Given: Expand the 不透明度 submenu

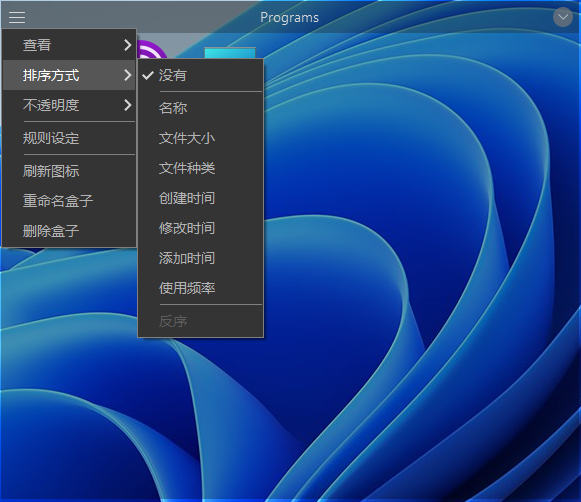Looking at the screenshot, I should 69,105.
